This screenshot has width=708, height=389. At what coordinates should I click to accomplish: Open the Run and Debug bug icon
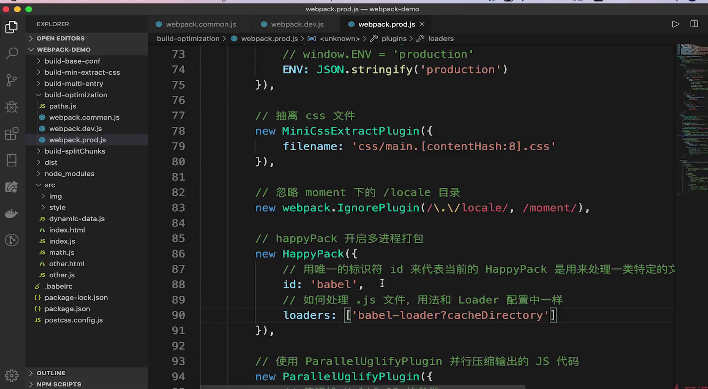[11, 107]
